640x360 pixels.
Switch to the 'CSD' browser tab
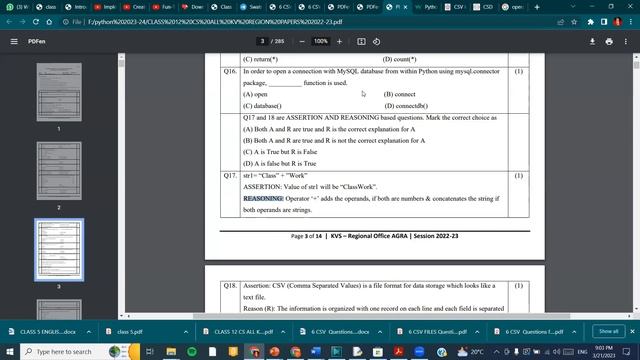coord(484,7)
